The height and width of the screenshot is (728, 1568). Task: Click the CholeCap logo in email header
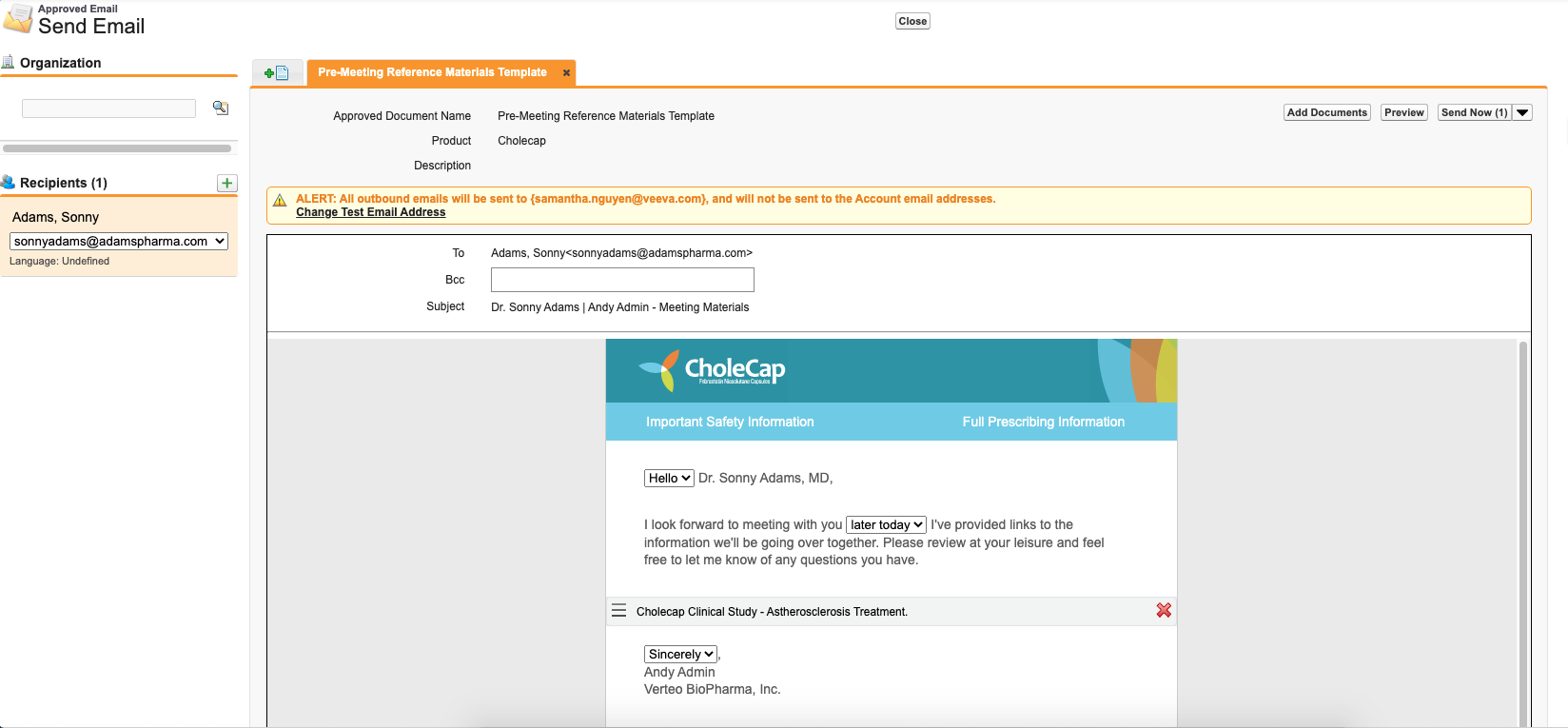pyautogui.click(x=712, y=370)
